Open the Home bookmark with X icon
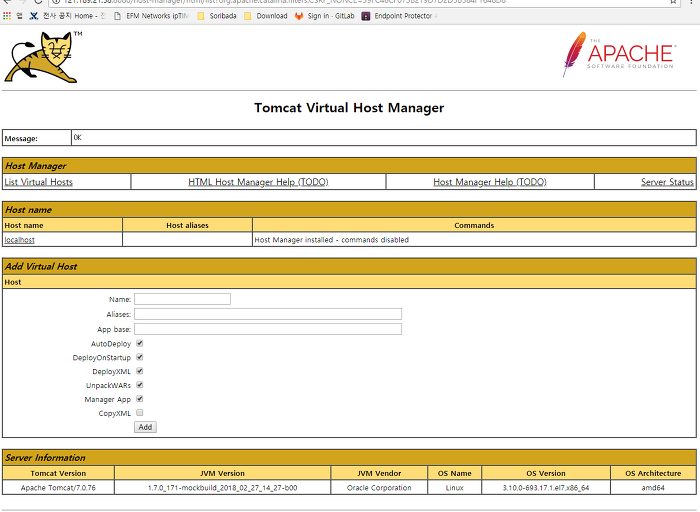This screenshot has height=512, width=700. click(x=67, y=16)
